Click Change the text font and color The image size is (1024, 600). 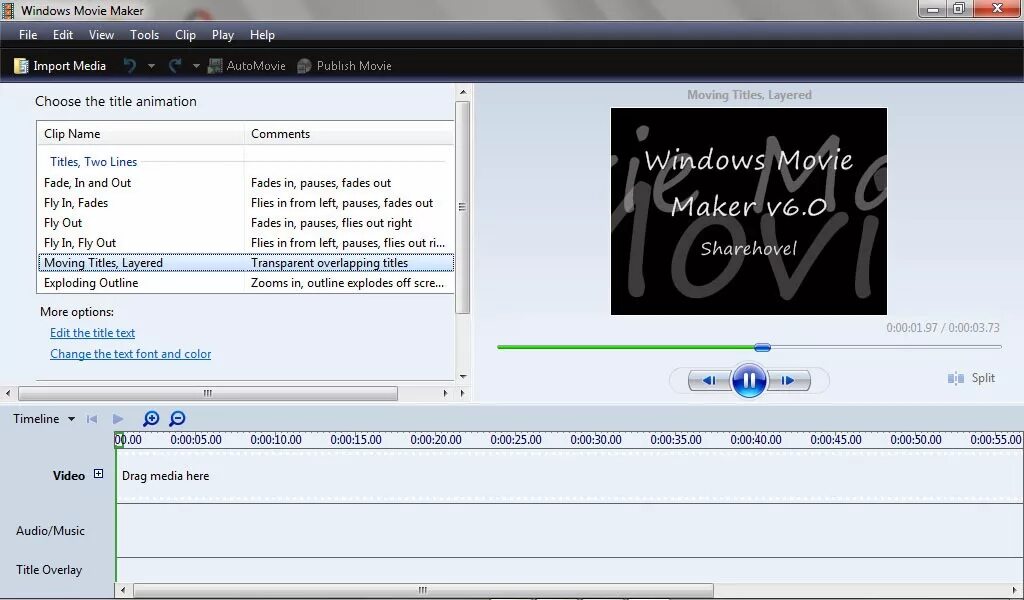tap(131, 354)
